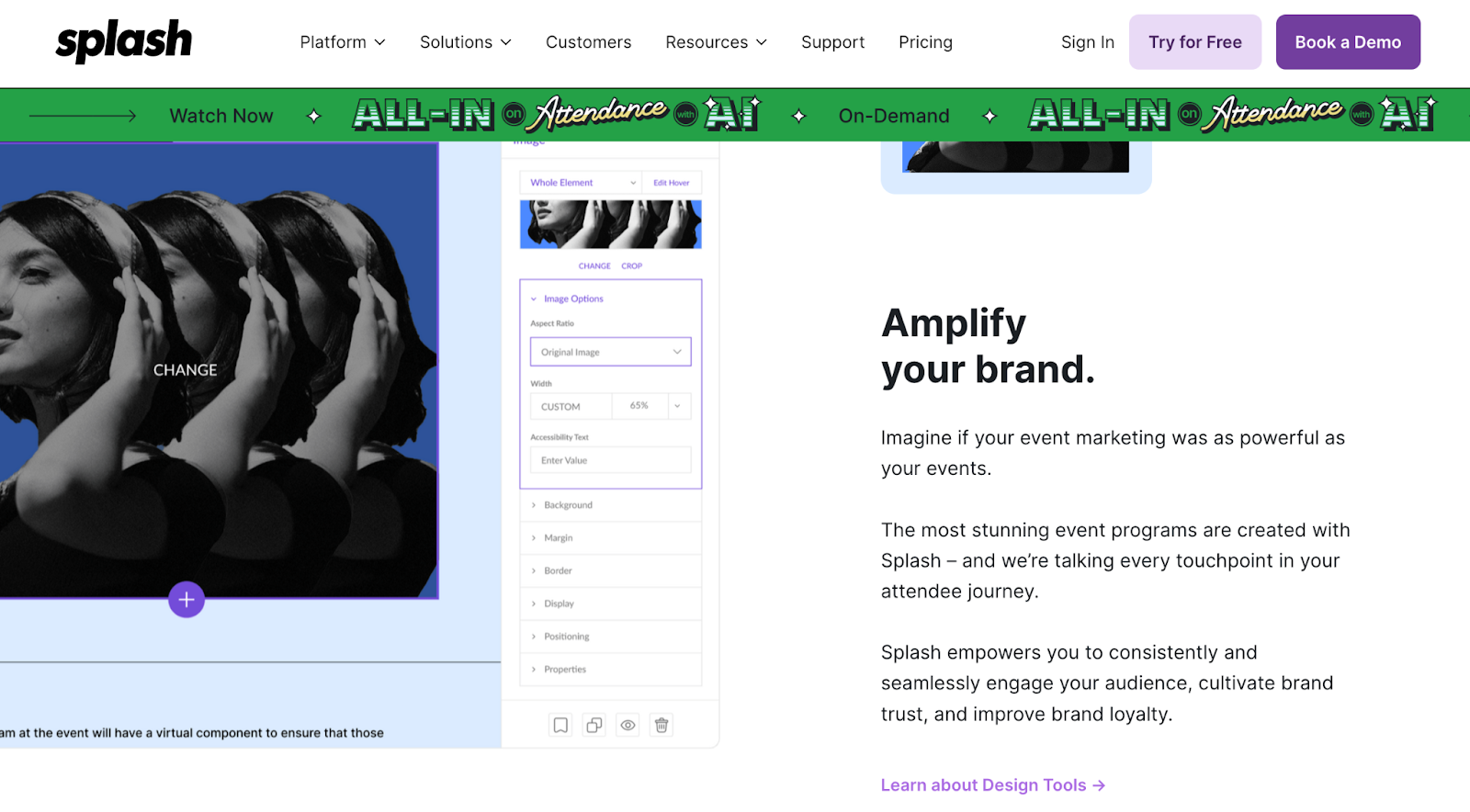This screenshot has height=812, width=1470.
Task: Go to the Customers page
Action: point(588,42)
